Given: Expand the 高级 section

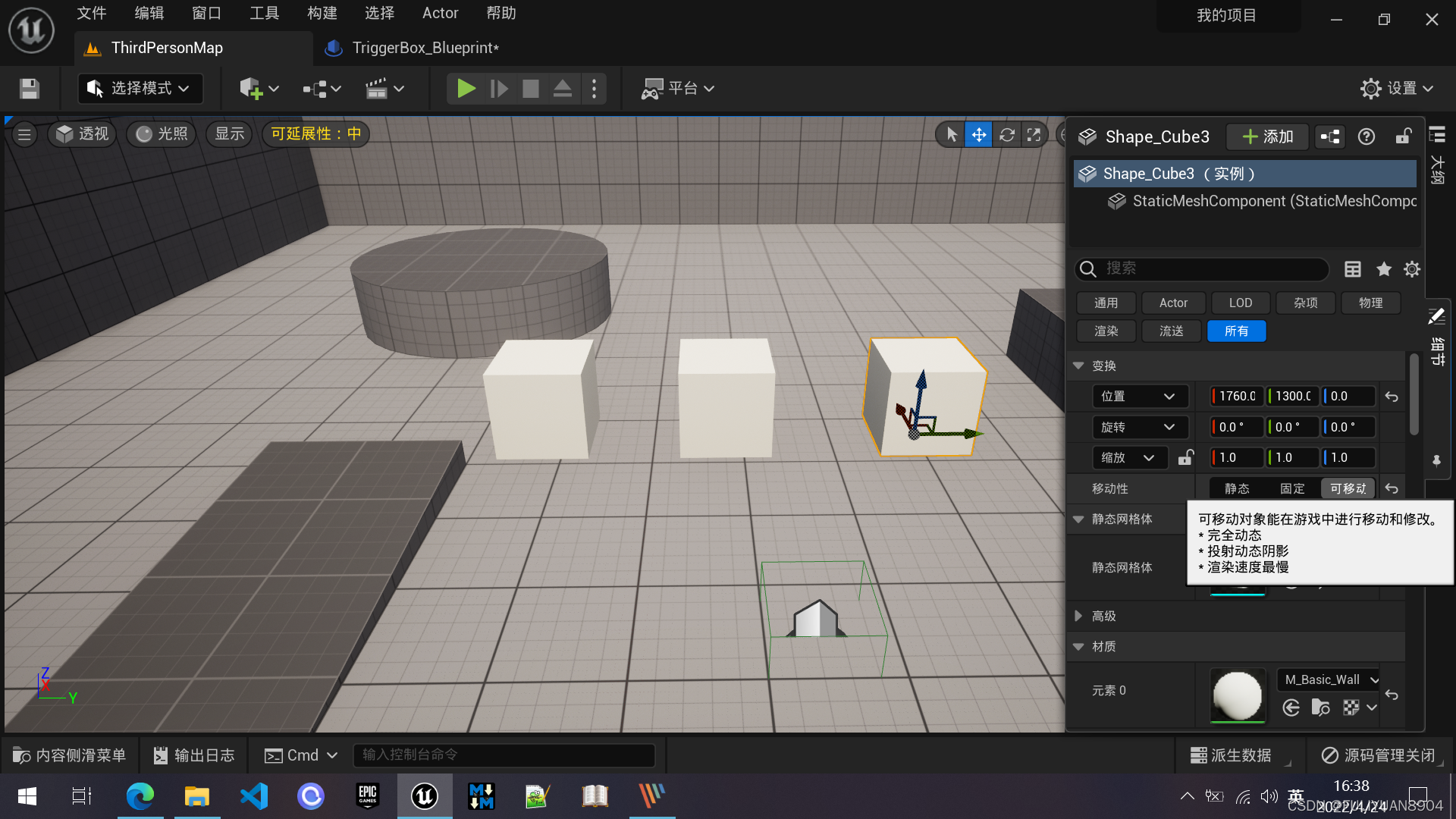Looking at the screenshot, I should point(1078,616).
